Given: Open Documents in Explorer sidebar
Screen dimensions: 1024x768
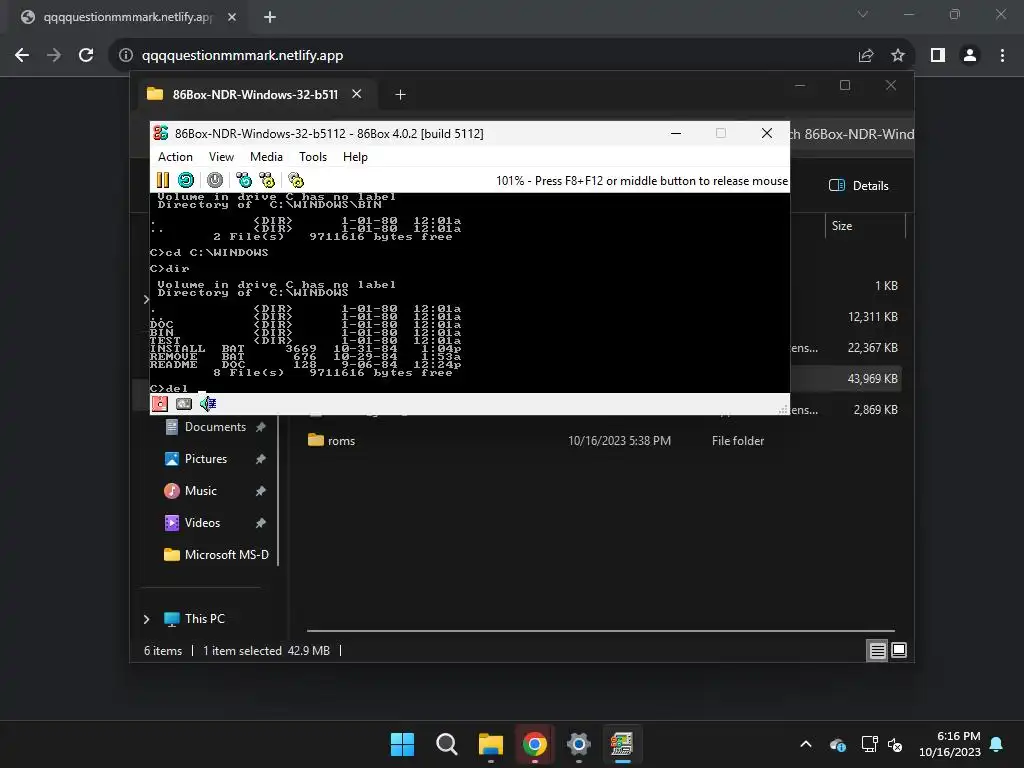Looking at the screenshot, I should coord(215,427).
